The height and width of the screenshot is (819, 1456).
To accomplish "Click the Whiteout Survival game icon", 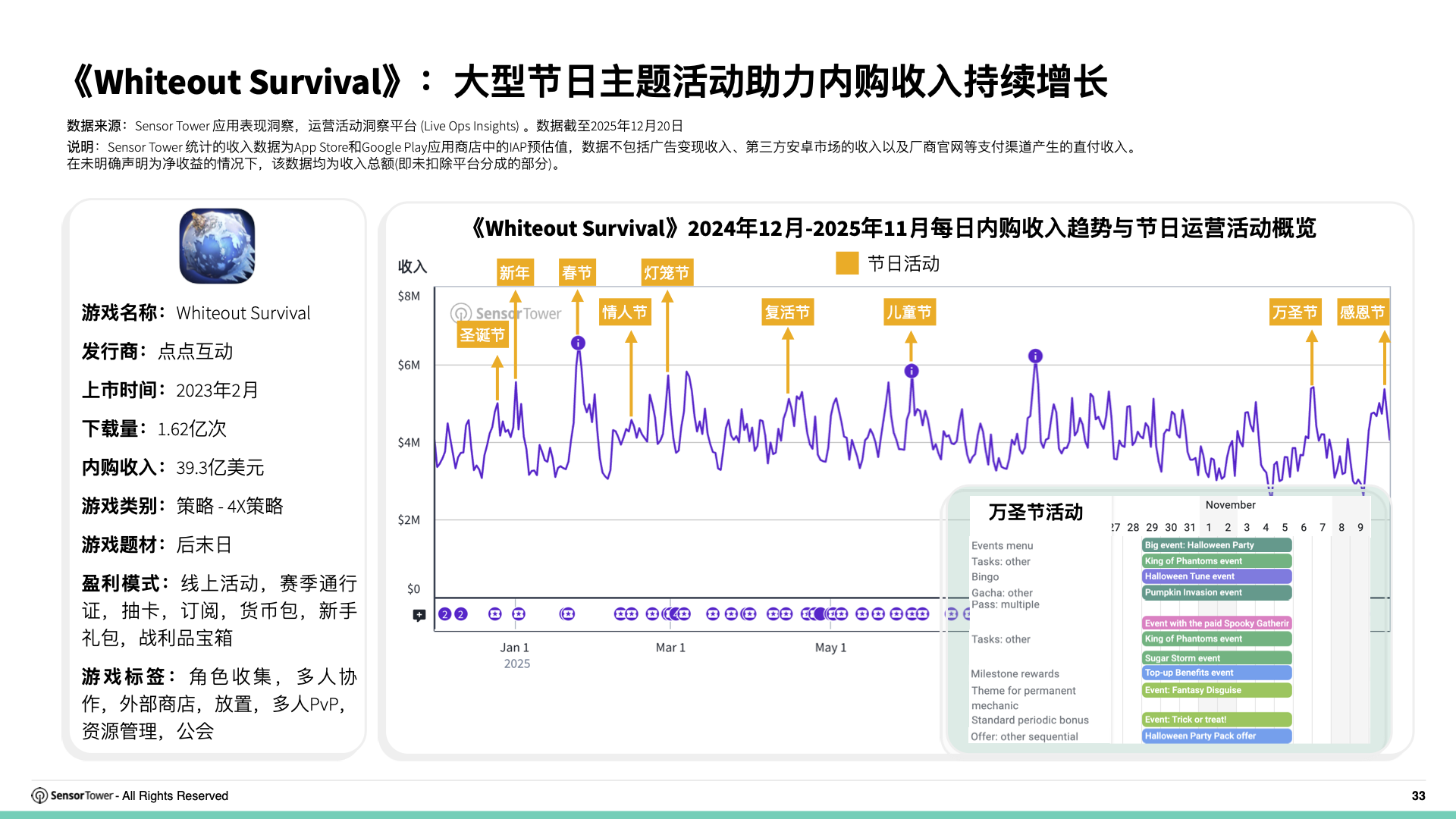I will (x=217, y=246).
